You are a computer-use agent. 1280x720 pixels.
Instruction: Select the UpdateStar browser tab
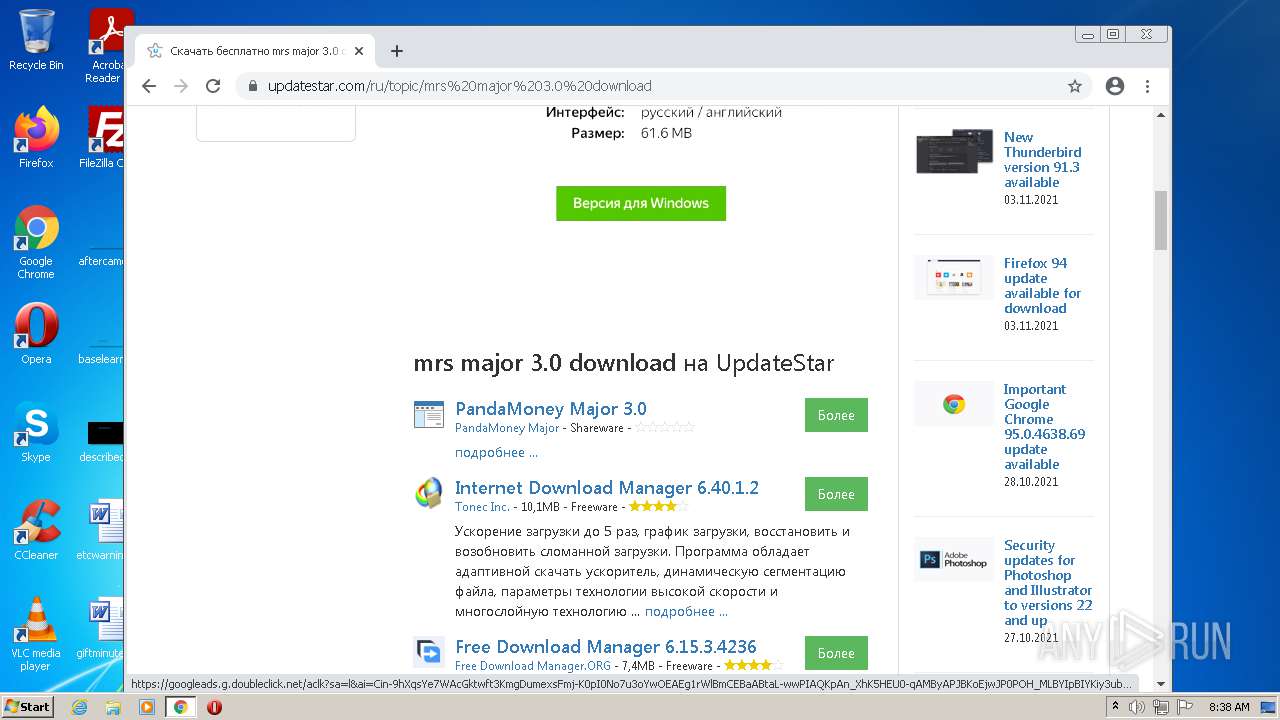[x=256, y=51]
